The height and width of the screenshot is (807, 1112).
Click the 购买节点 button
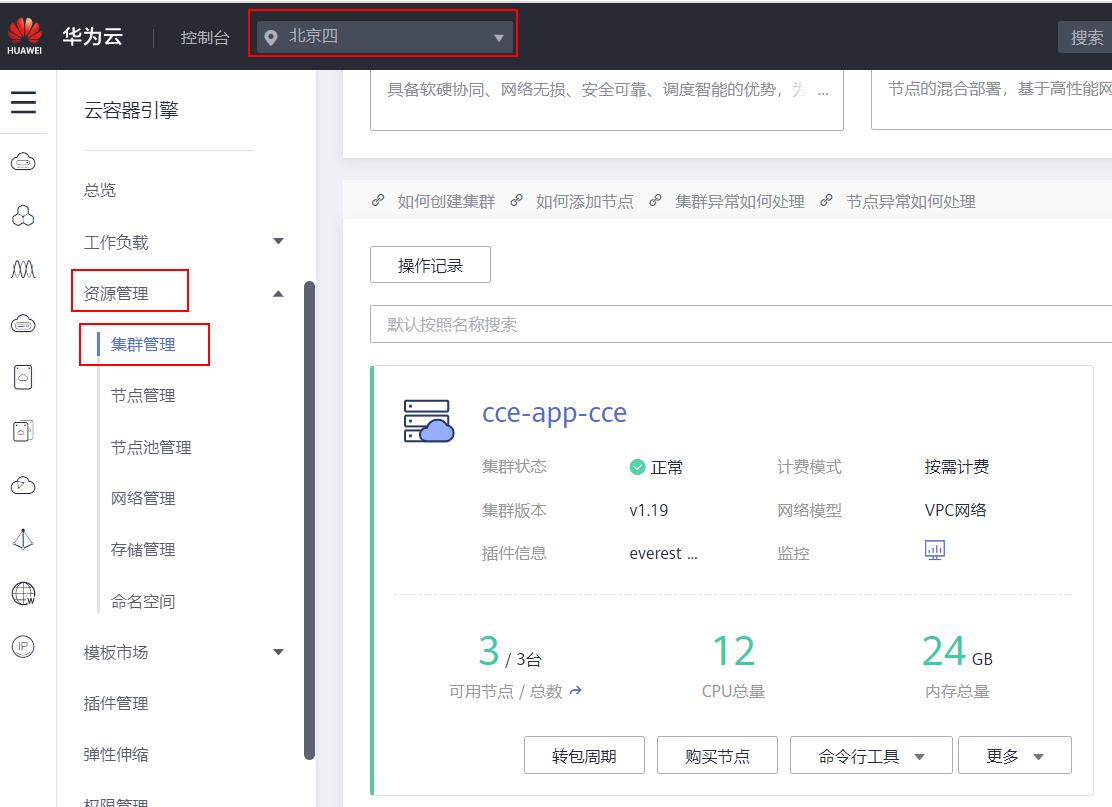[716, 755]
